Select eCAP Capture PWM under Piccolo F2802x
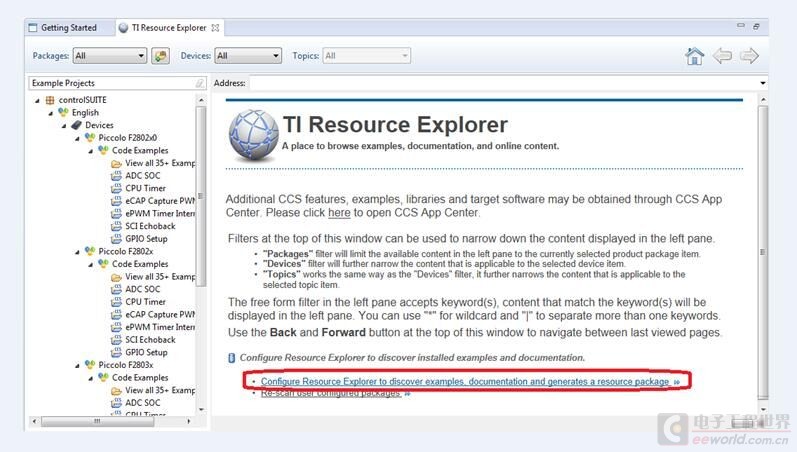 160,314
